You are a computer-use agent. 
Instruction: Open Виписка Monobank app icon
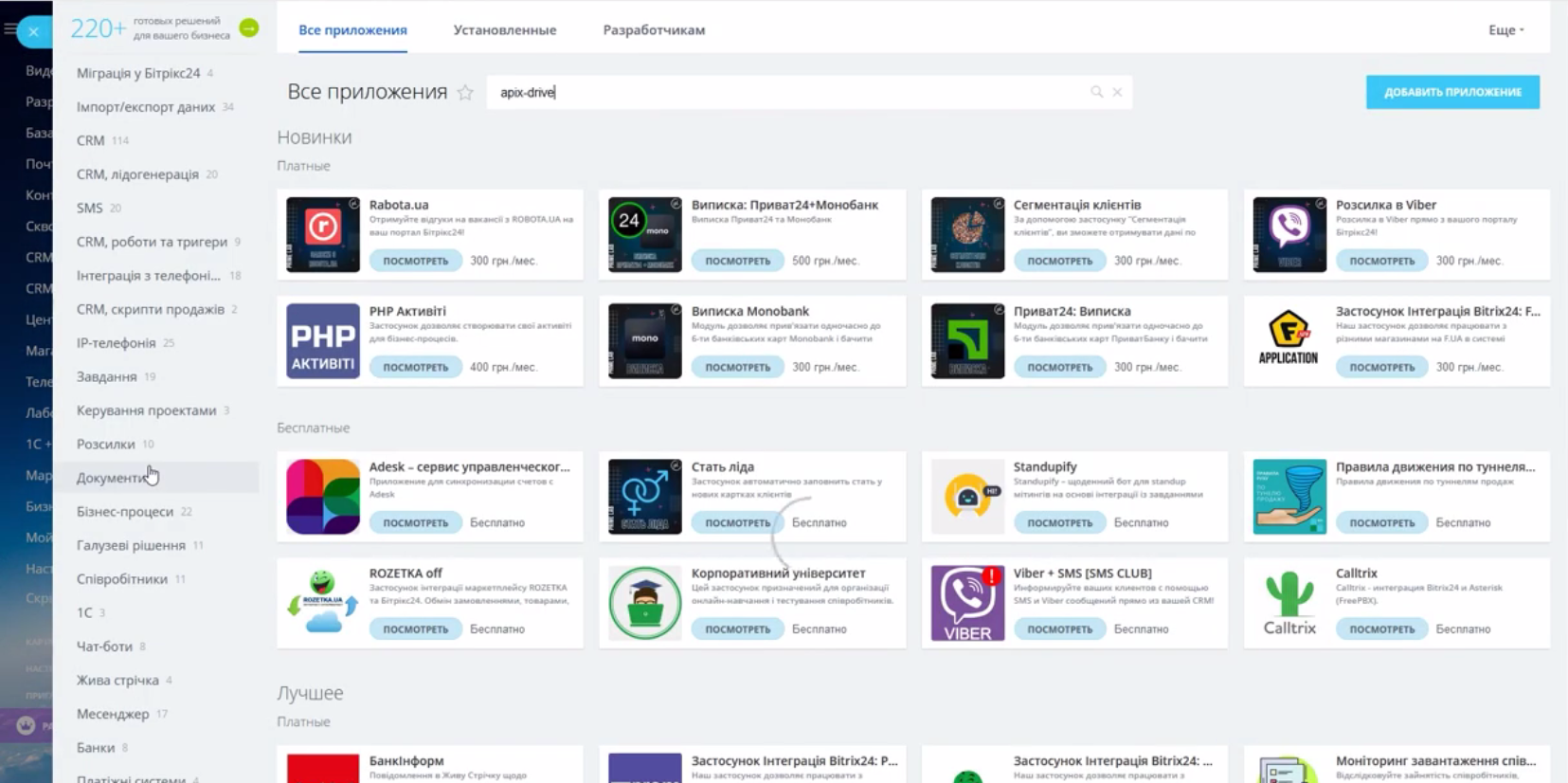coord(645,340)
